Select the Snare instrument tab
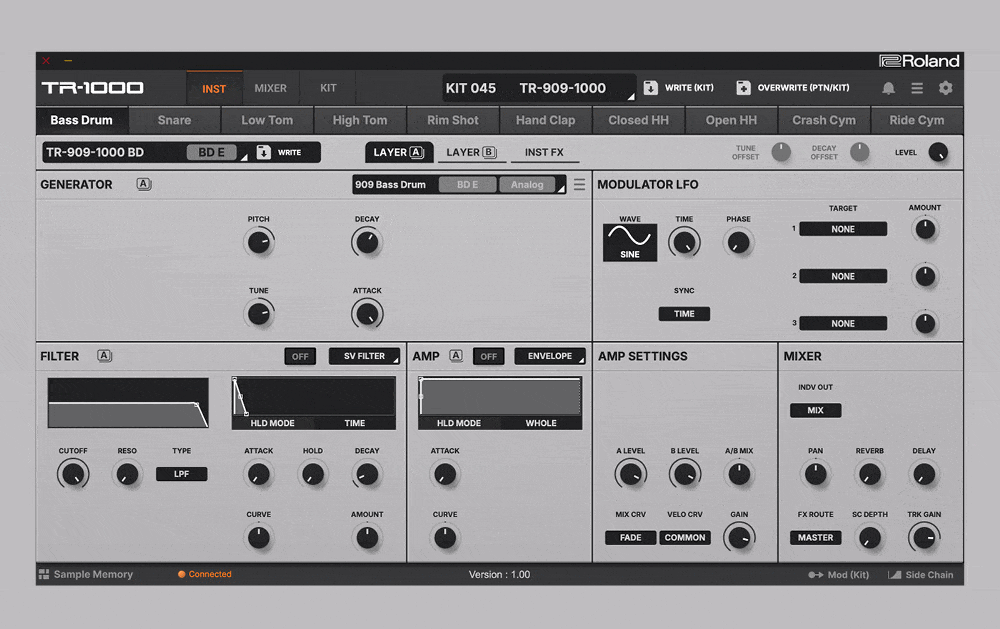The width and height of the screenshot is (1000, 629). (174, 120)
